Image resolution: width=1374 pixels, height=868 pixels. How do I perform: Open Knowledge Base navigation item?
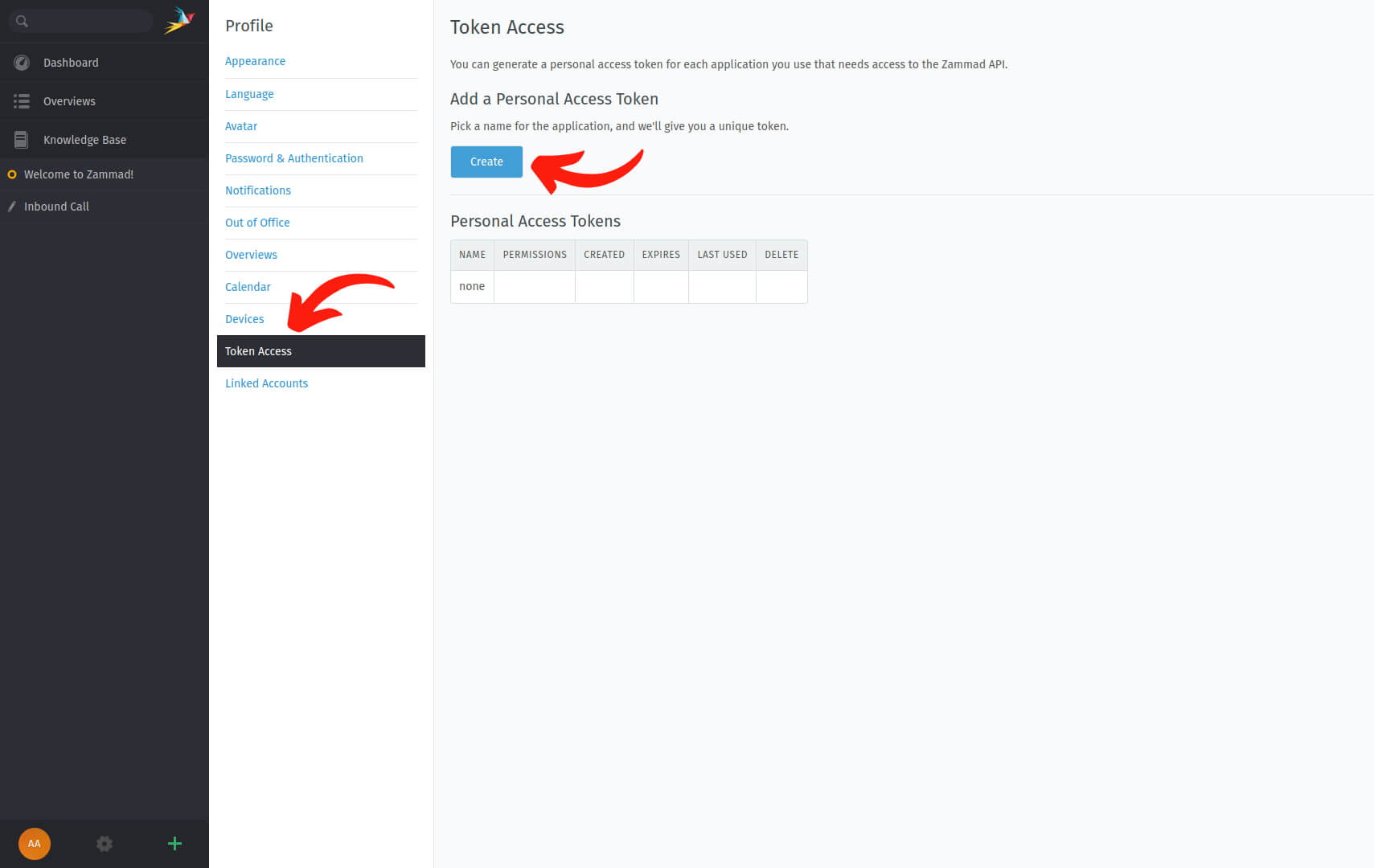105,140
